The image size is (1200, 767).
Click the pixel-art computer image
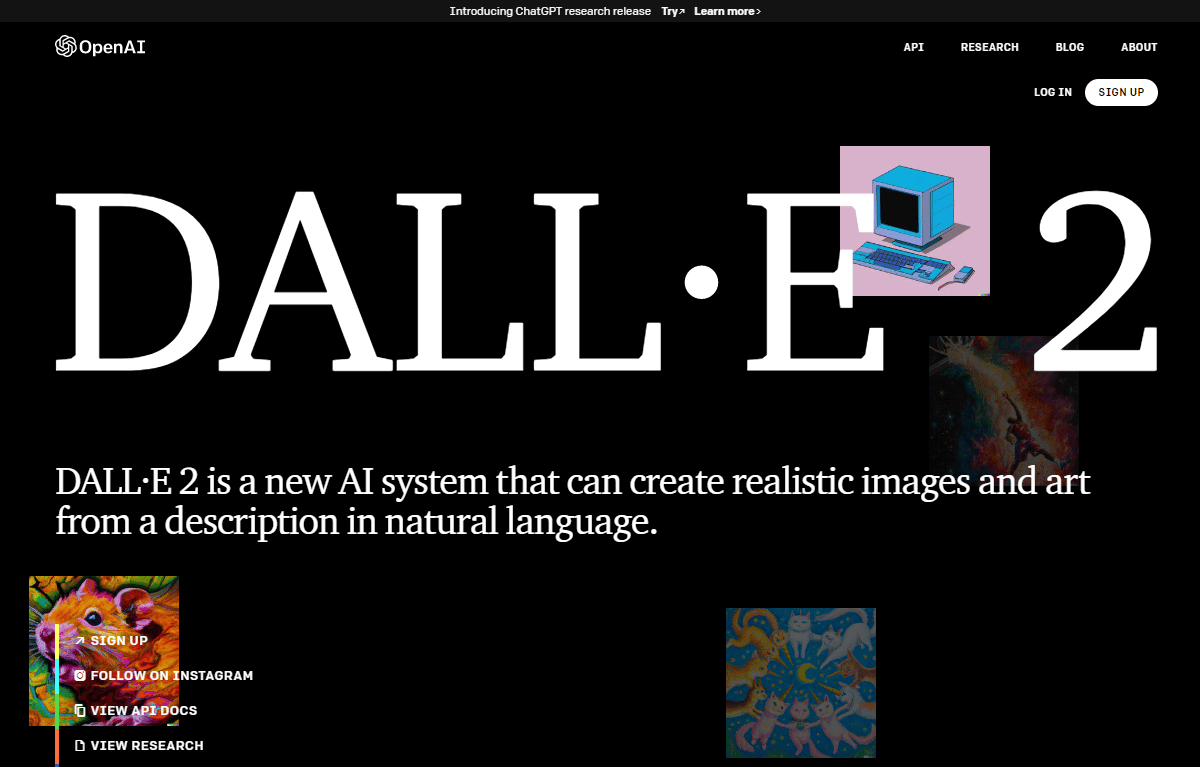click(x=915, y=220)
